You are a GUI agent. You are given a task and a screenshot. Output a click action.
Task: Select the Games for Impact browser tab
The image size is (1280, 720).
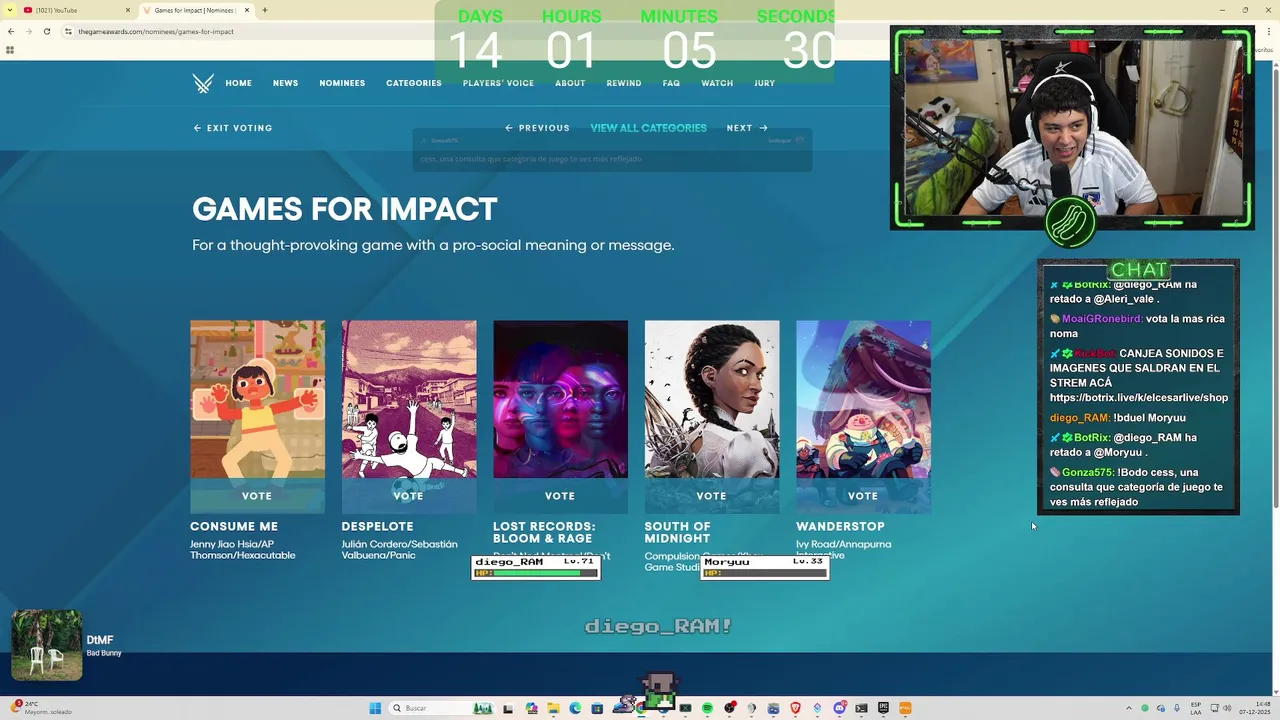point(196,10)
